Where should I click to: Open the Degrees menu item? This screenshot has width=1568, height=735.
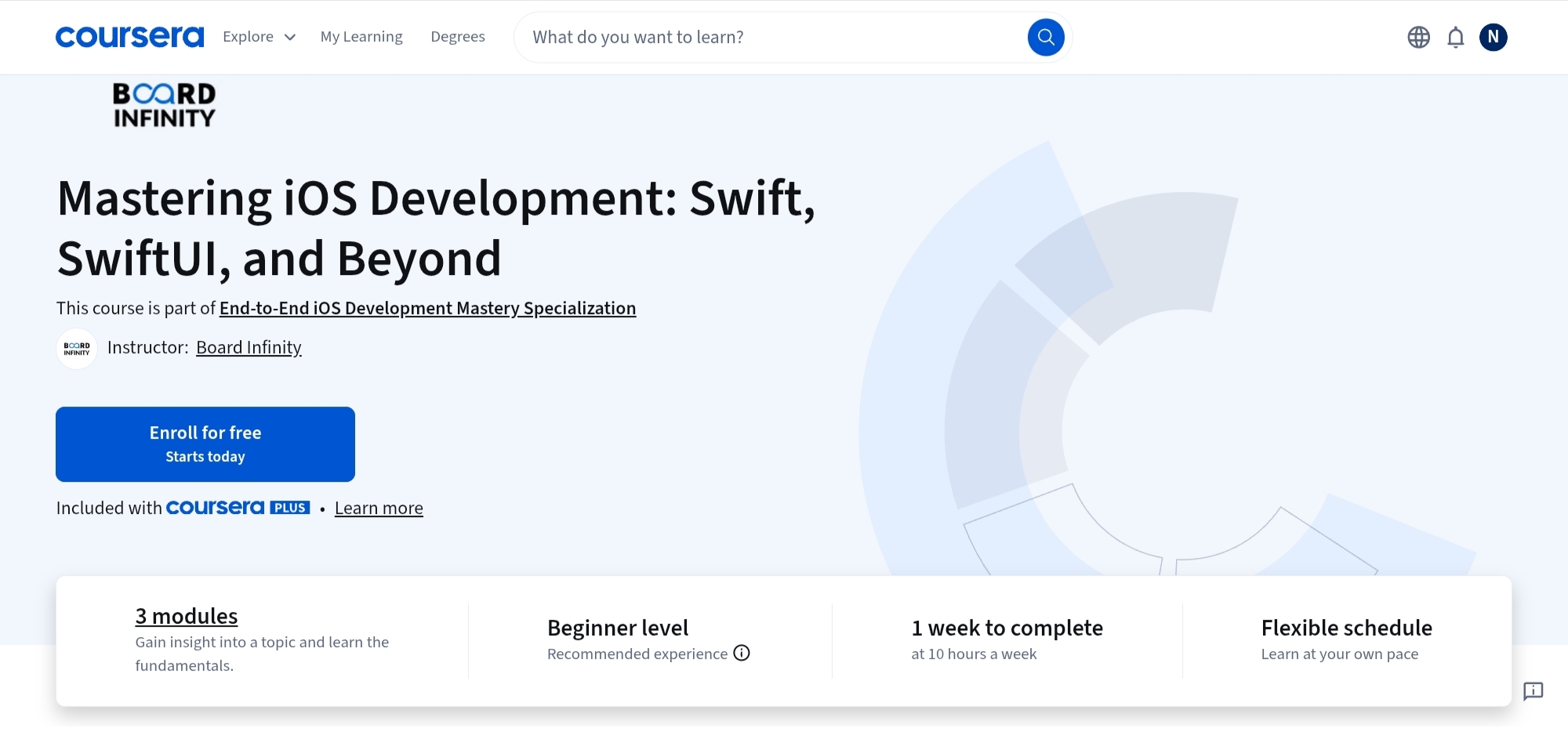[x=458, y=37]
